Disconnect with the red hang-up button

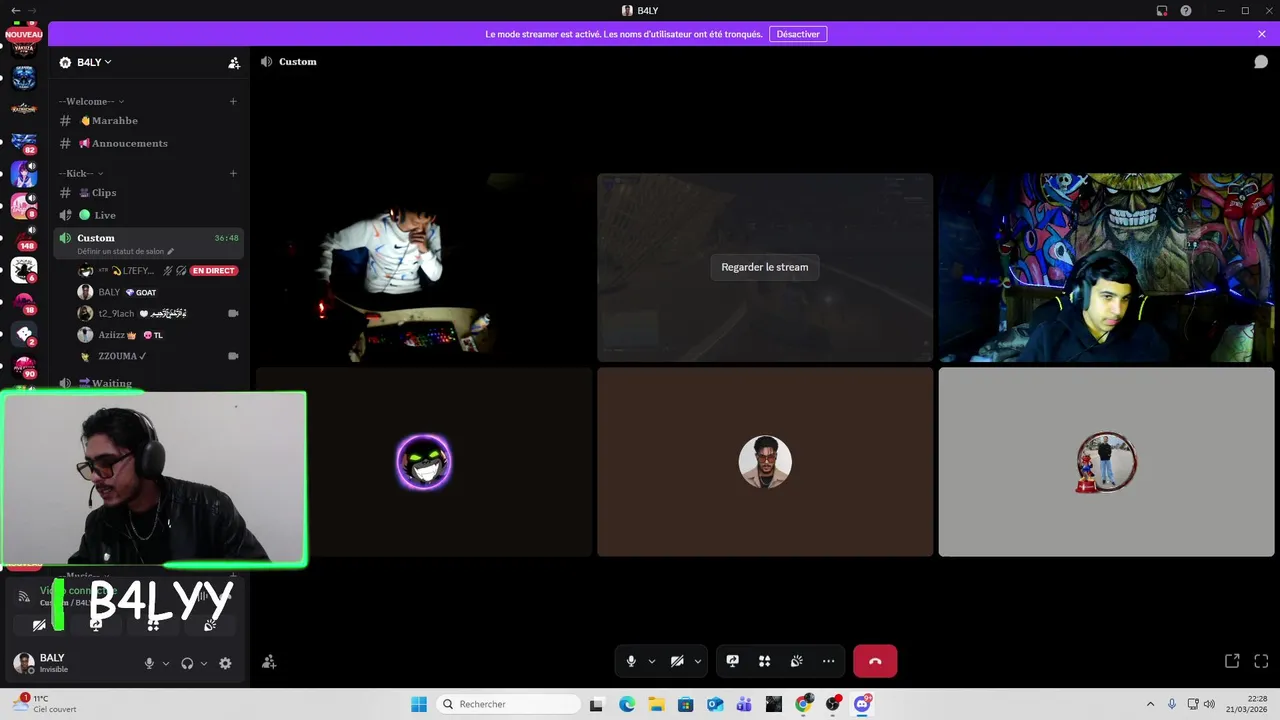click(x=875, y=661)
